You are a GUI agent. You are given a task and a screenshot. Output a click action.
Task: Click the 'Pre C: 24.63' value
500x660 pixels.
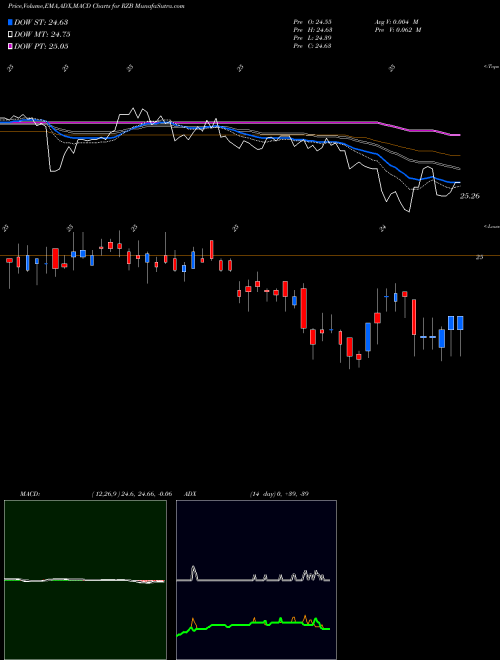(x=312, y=46)
